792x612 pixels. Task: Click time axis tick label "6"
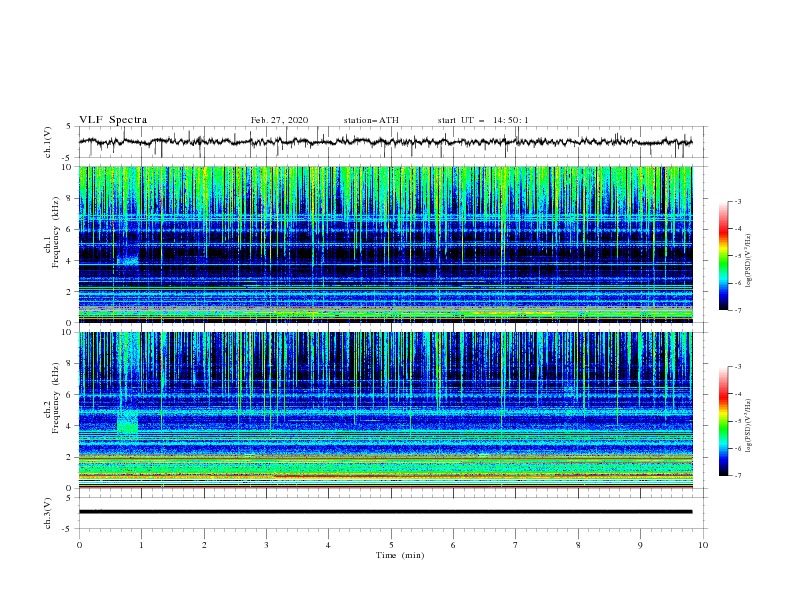tap(453, 545)
